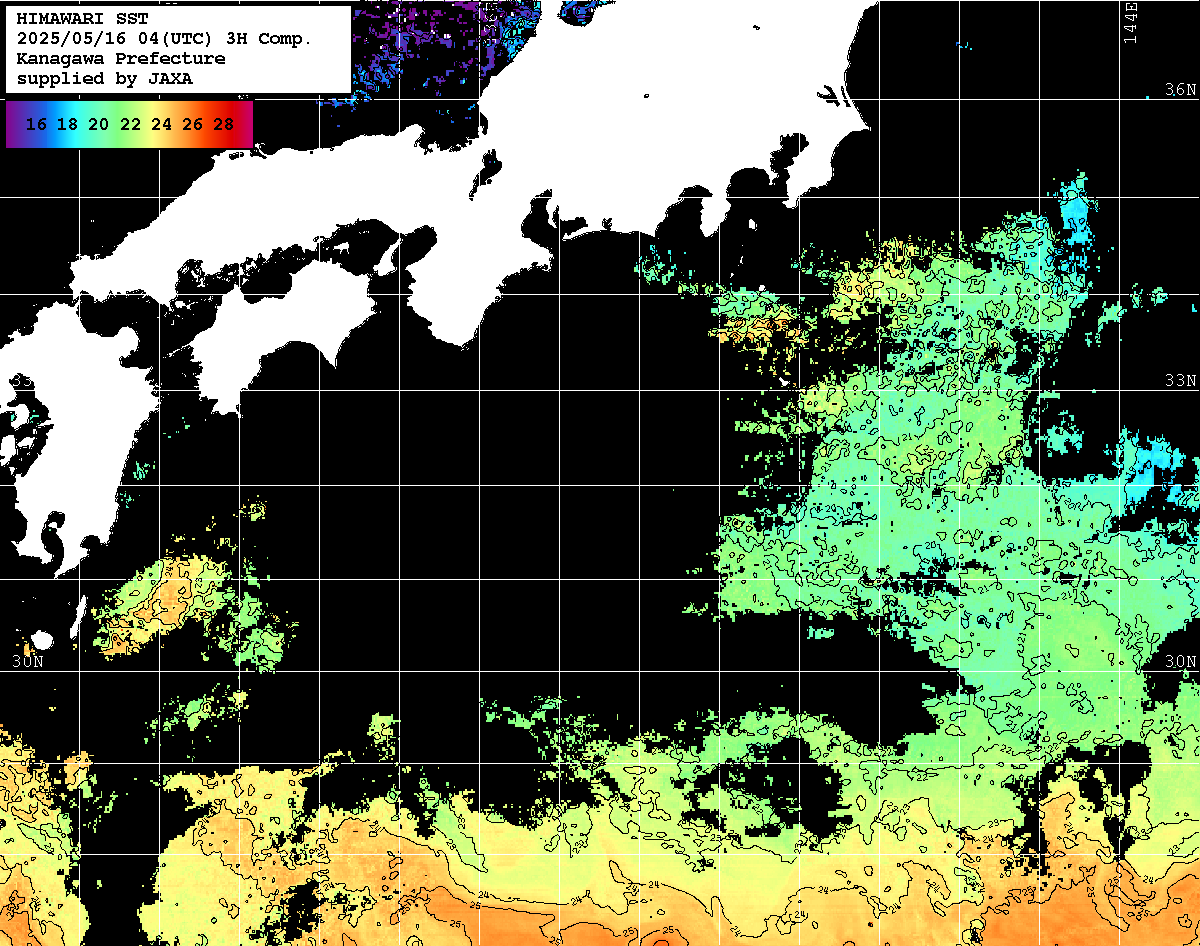Click the "2025/05/16 04(UTC) 3H Comp." date line
Screen dimensions: 1200x946
[164, 39]
